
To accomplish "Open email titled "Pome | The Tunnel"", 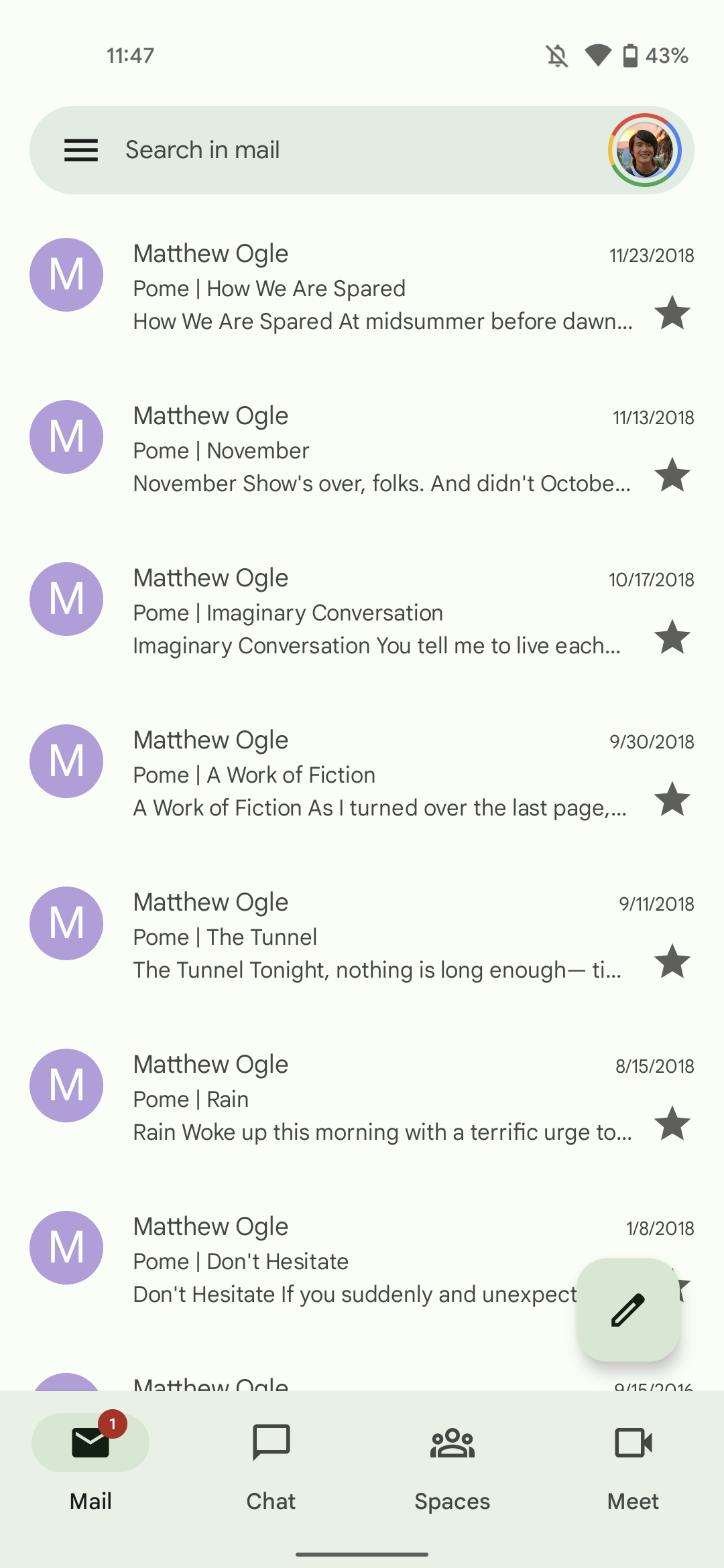I will (335, 937).
